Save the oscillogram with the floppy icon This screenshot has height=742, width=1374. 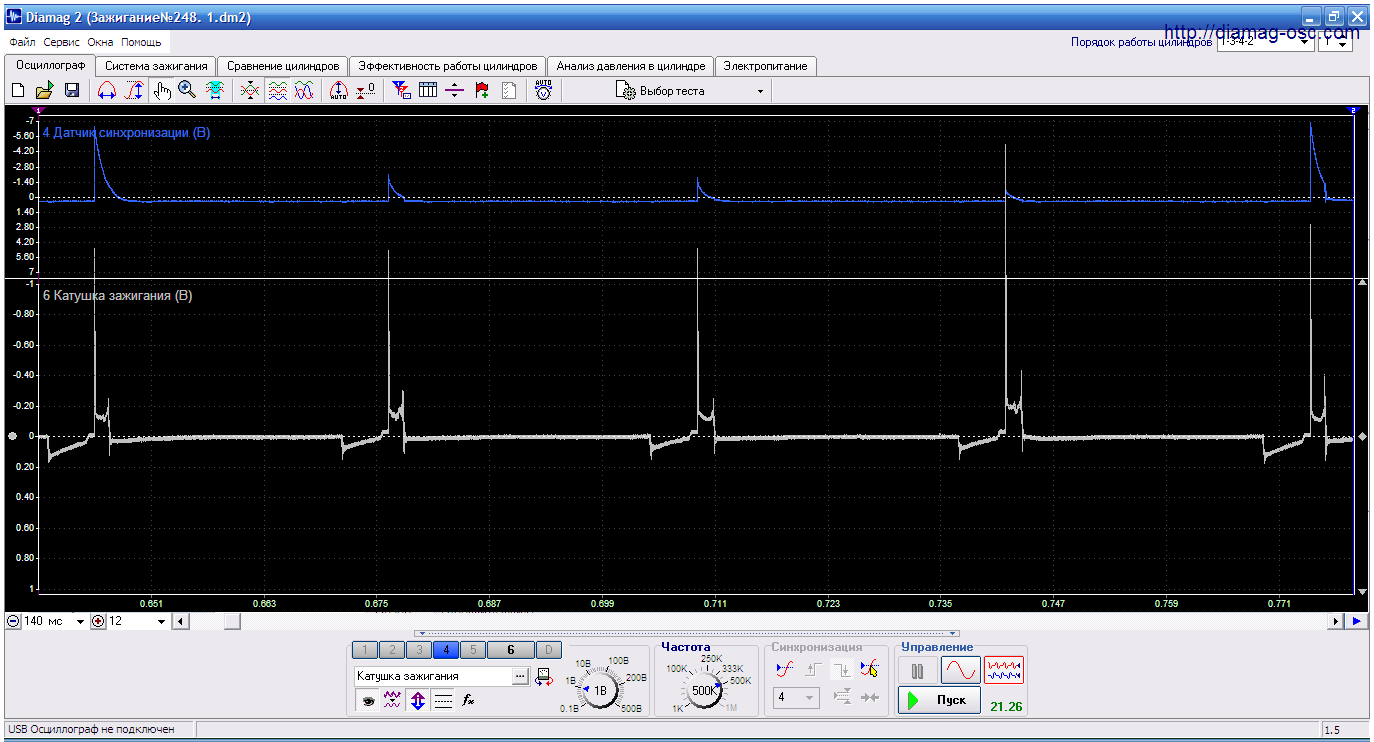(x=72, y=91)
